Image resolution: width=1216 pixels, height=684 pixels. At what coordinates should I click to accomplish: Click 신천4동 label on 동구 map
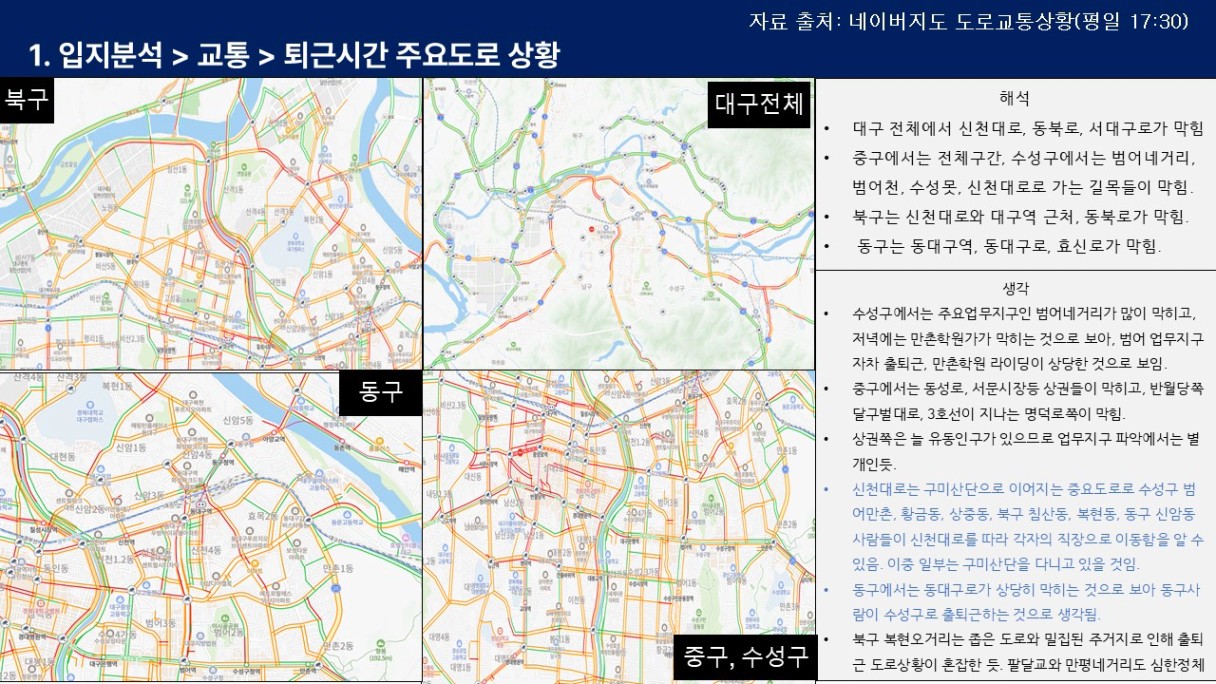206,549
